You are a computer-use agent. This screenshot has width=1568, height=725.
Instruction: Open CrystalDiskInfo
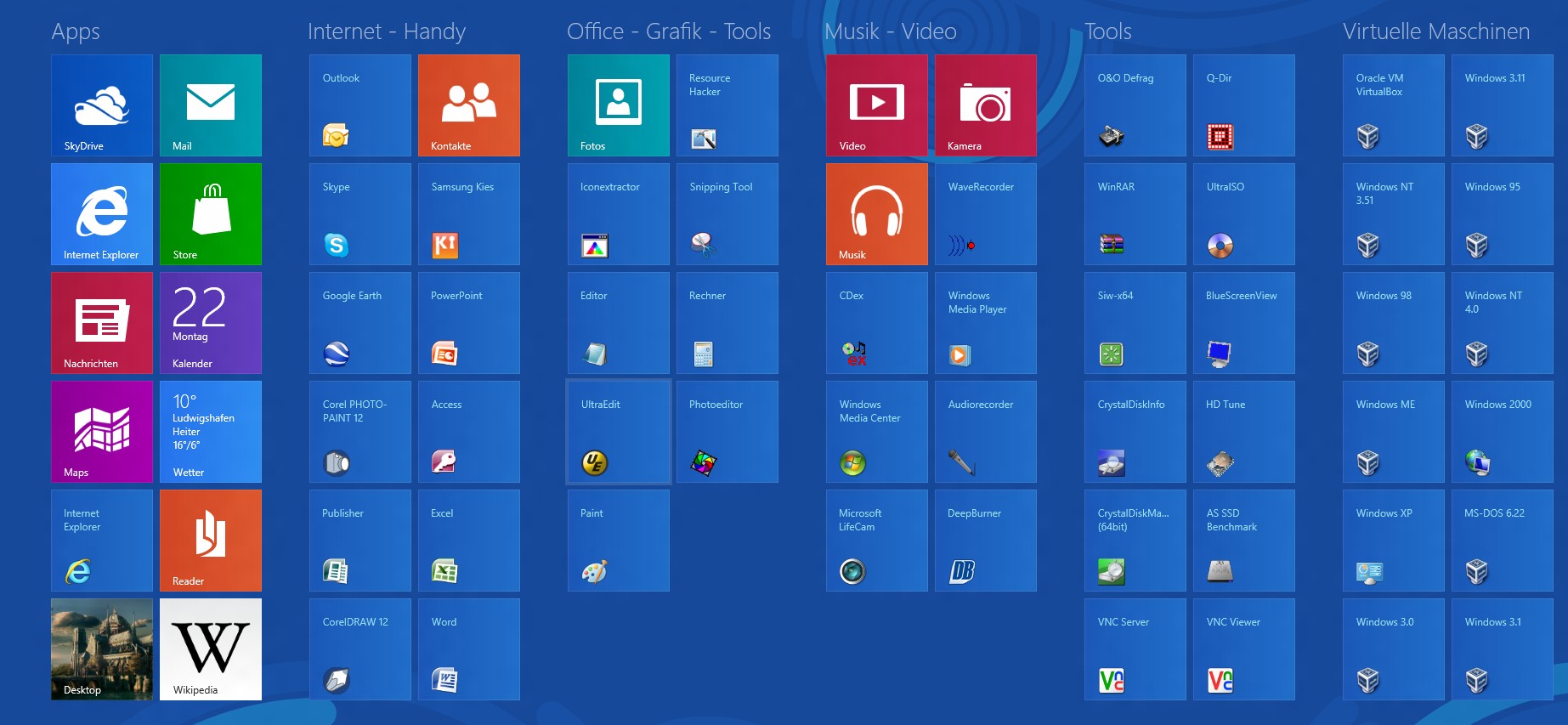click(1135, 432)
